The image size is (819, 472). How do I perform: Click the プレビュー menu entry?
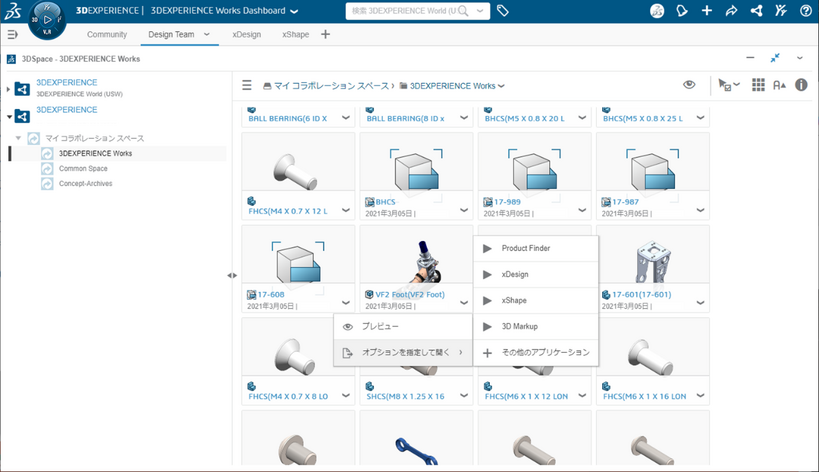[379, 327]
